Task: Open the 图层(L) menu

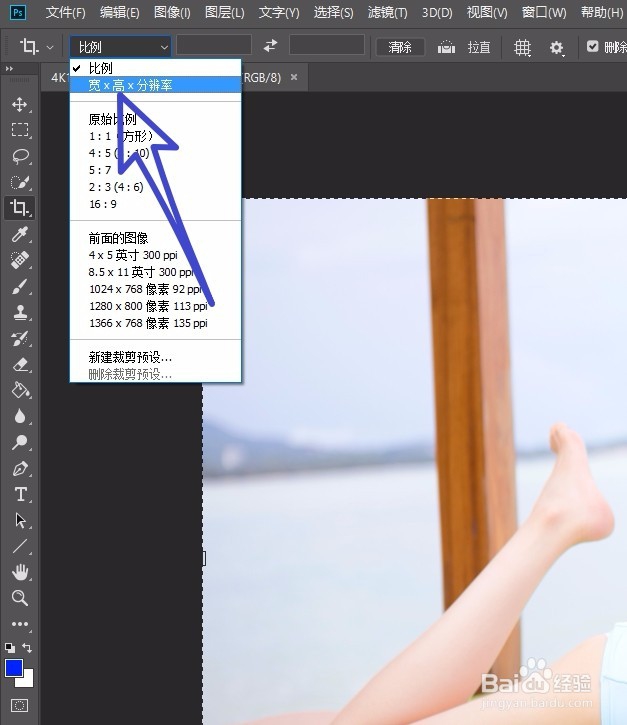Action: (x=225, y=12)
